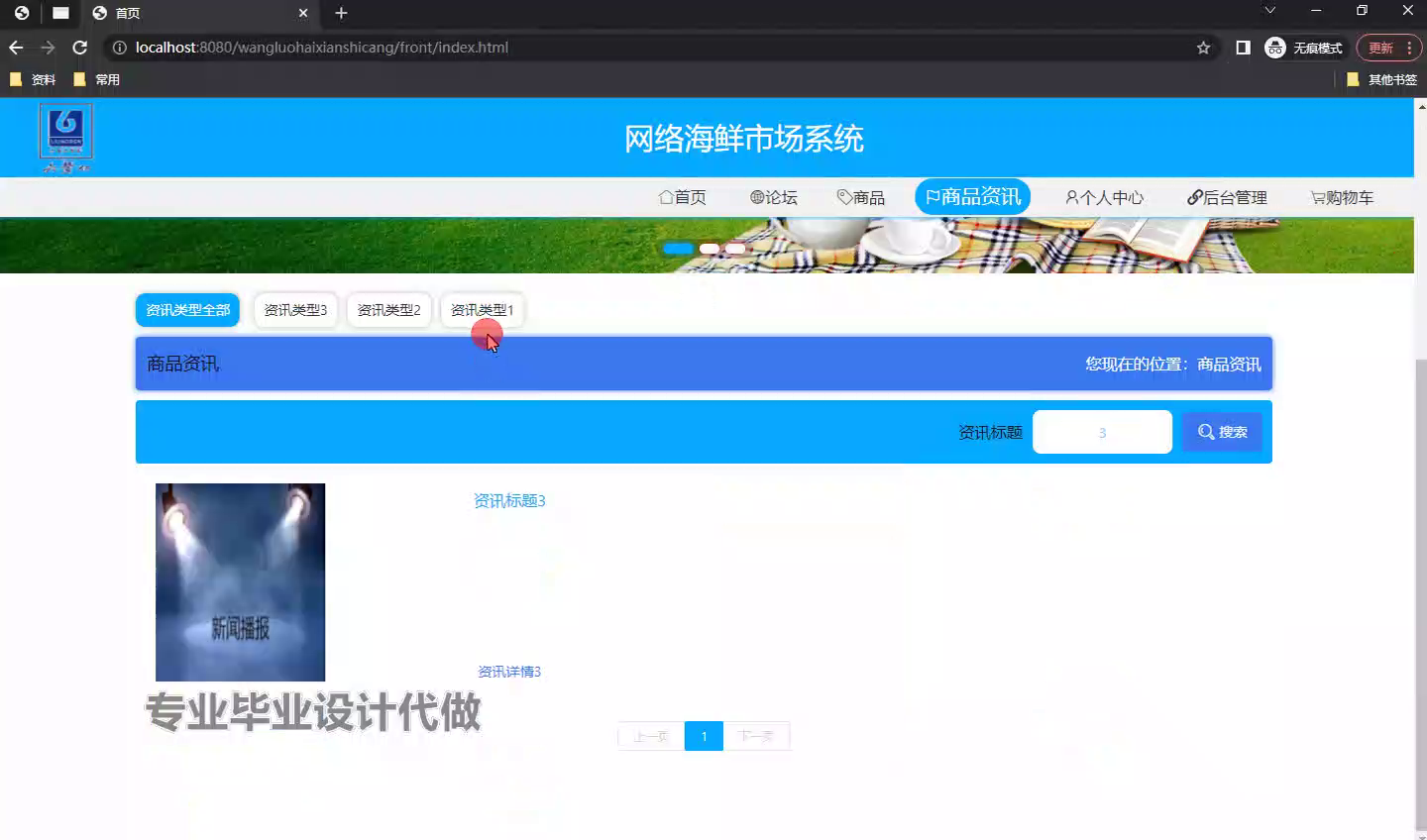The width and height of the screenshot is (1427, 840).
Task: Open the 更新 browser menu button
Action: coord(1388,48)
